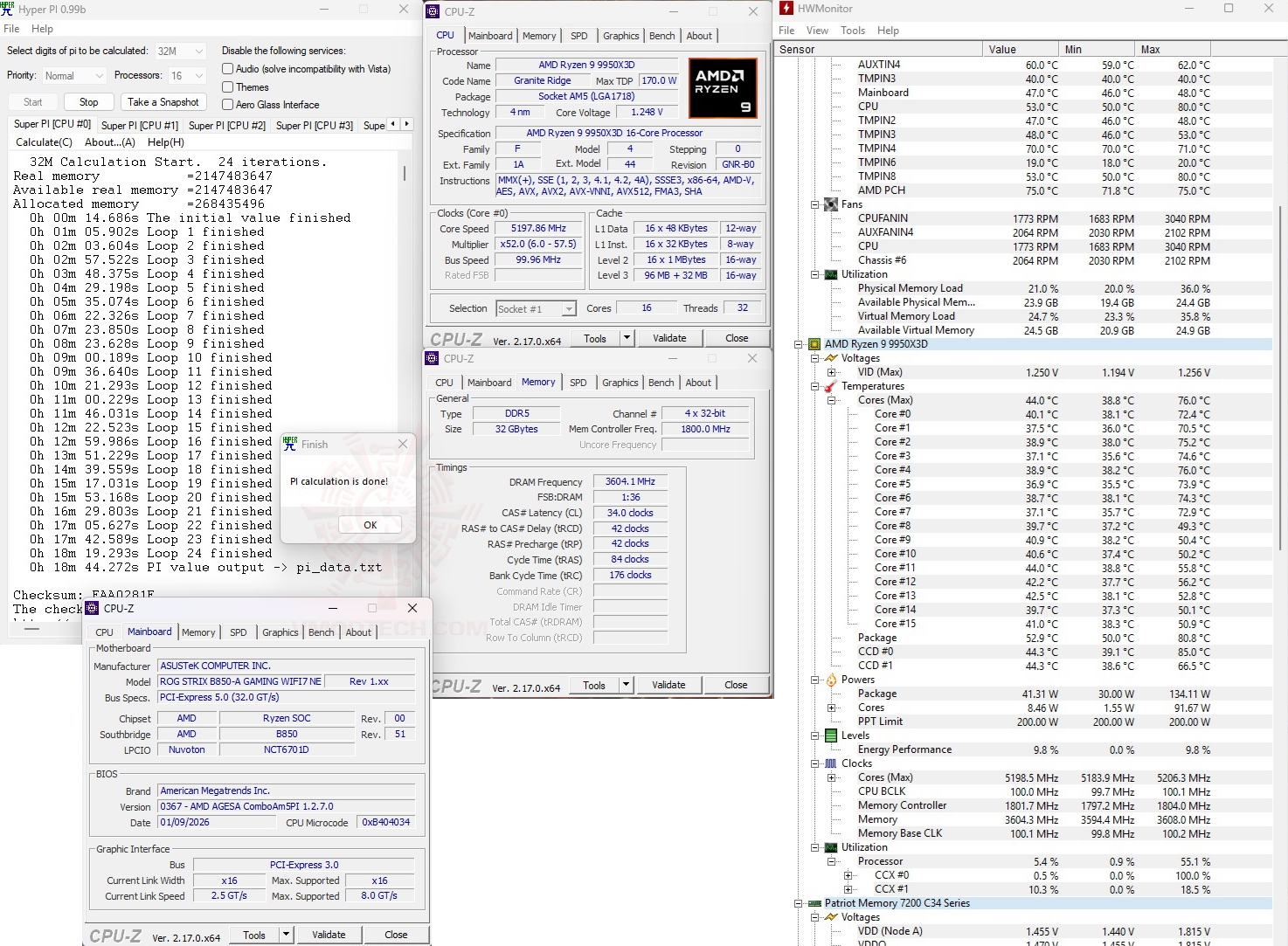Enable the Audio service checkbox in Hyper PI
1288x946 pixels.
(x=227, y=69)
